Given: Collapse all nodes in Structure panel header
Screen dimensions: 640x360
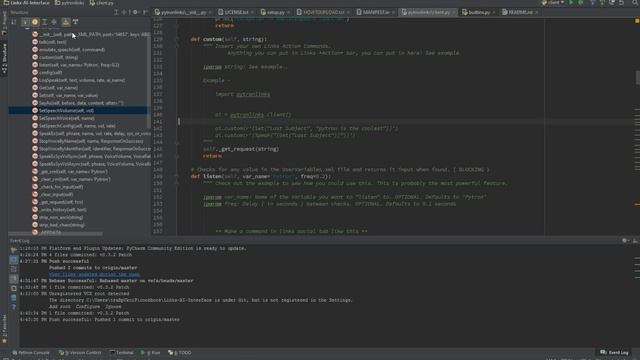Looking at the screenshot, I should pyautogui.click(x=124, y=12).
